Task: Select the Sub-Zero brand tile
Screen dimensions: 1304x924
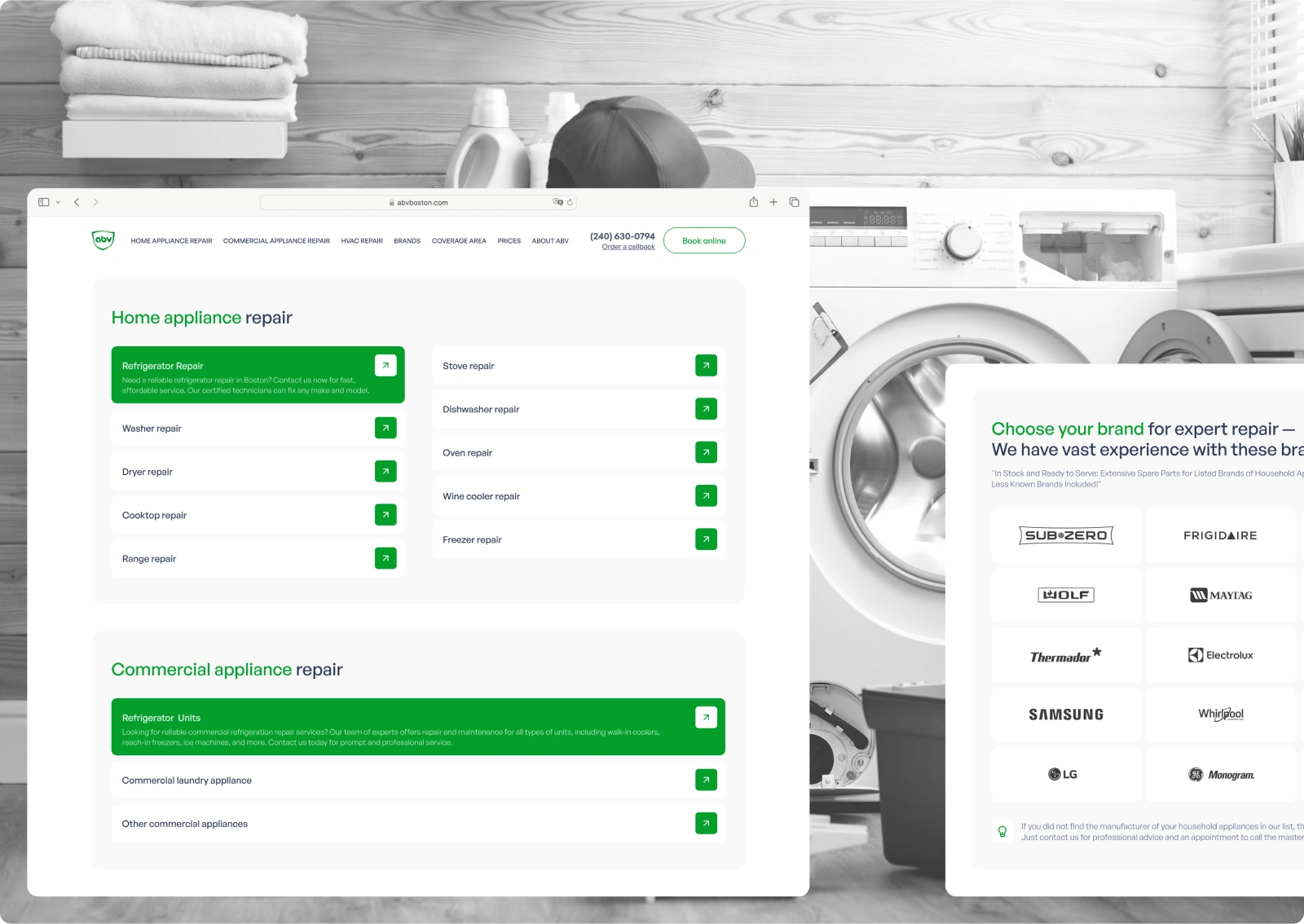Action: pyautogui.click(x=1065, y=535)
